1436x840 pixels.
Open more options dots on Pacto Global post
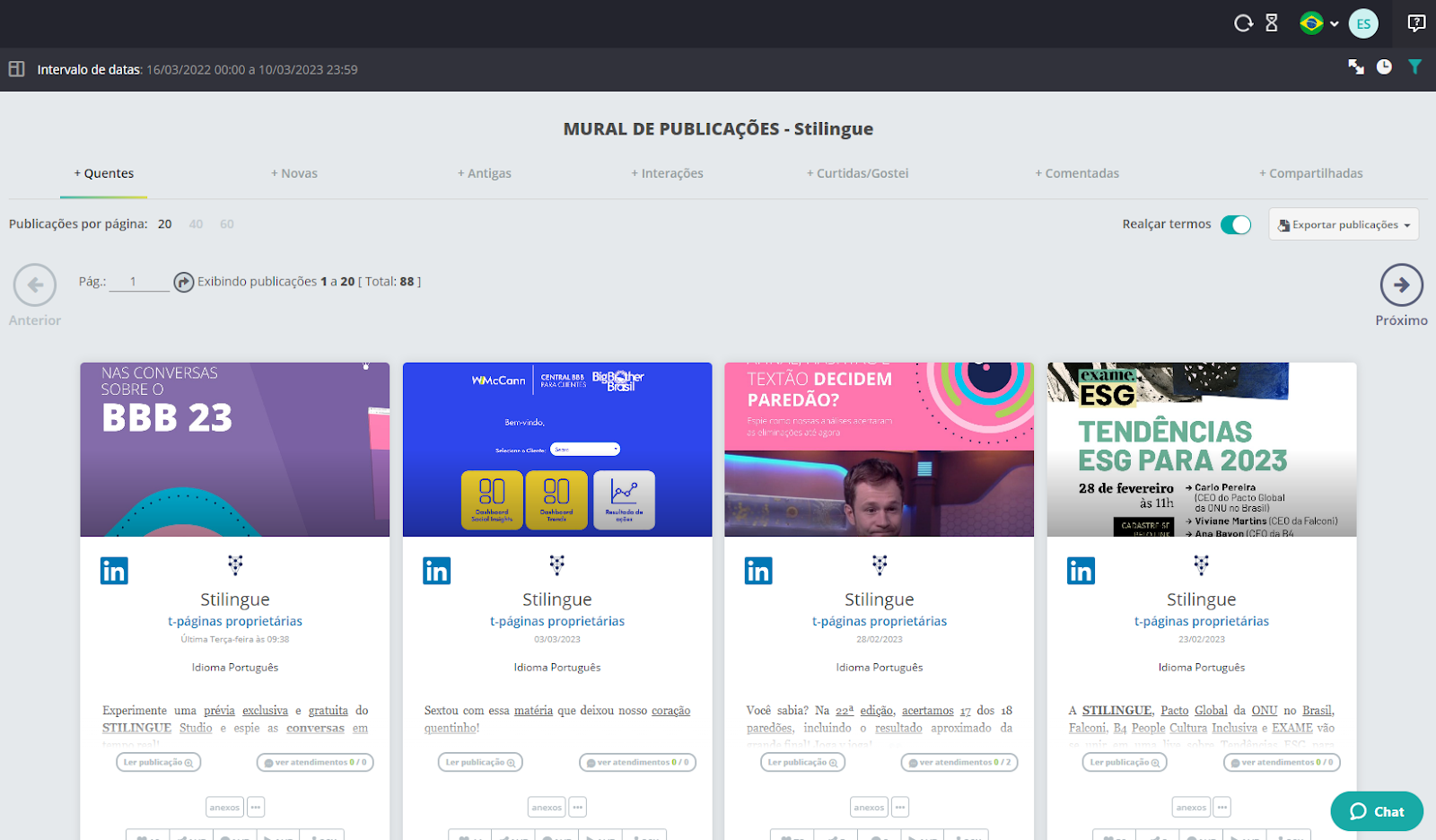click(1221, 807)
